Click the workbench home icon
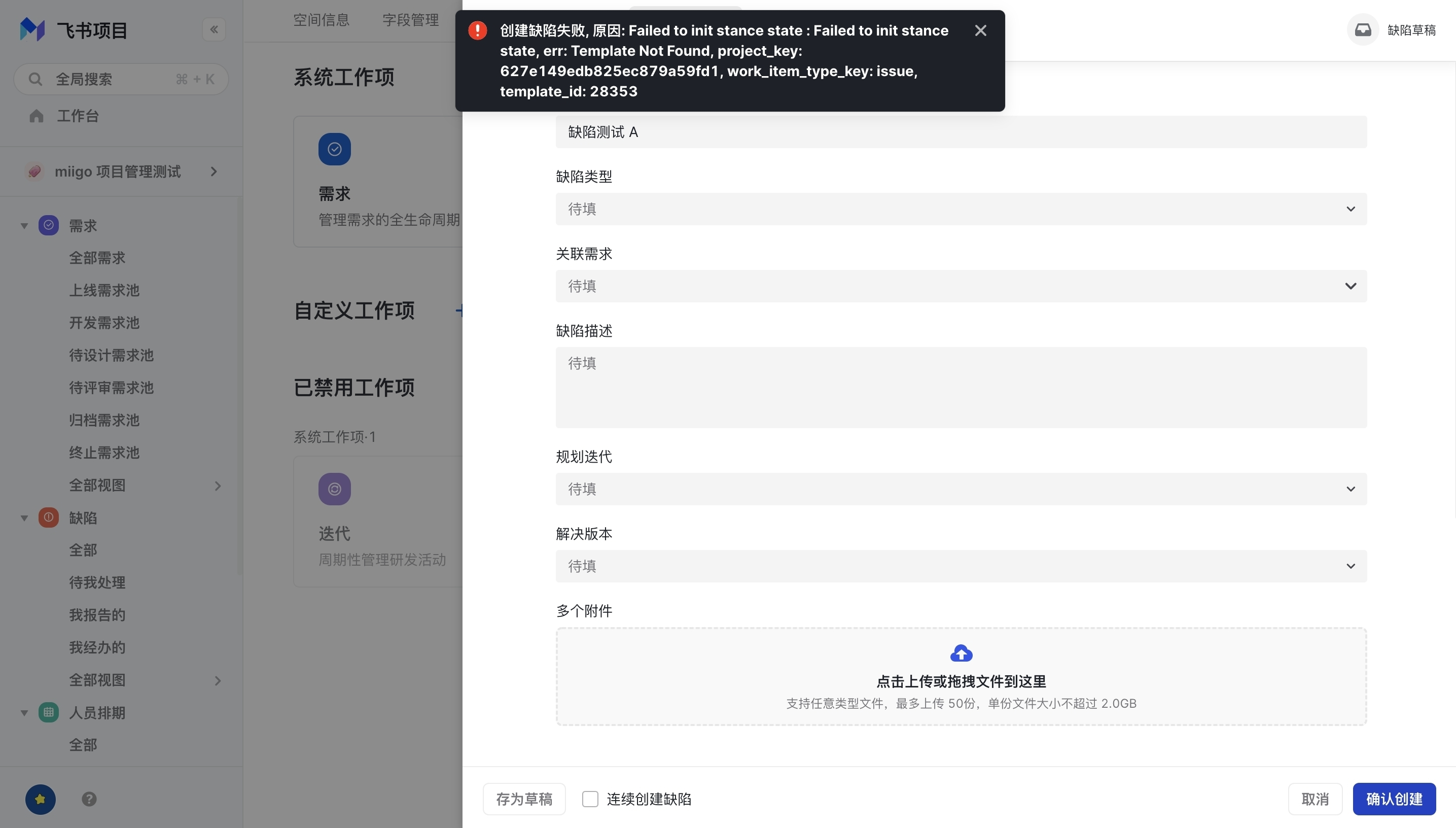The width and height of the screenshot is (1456, 828). [37, 116]
